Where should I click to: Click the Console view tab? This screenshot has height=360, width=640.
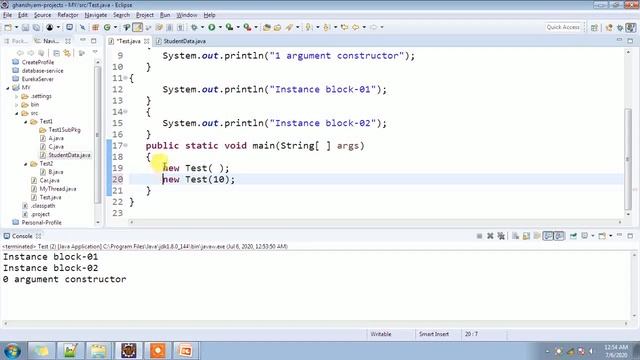point(22,236)
